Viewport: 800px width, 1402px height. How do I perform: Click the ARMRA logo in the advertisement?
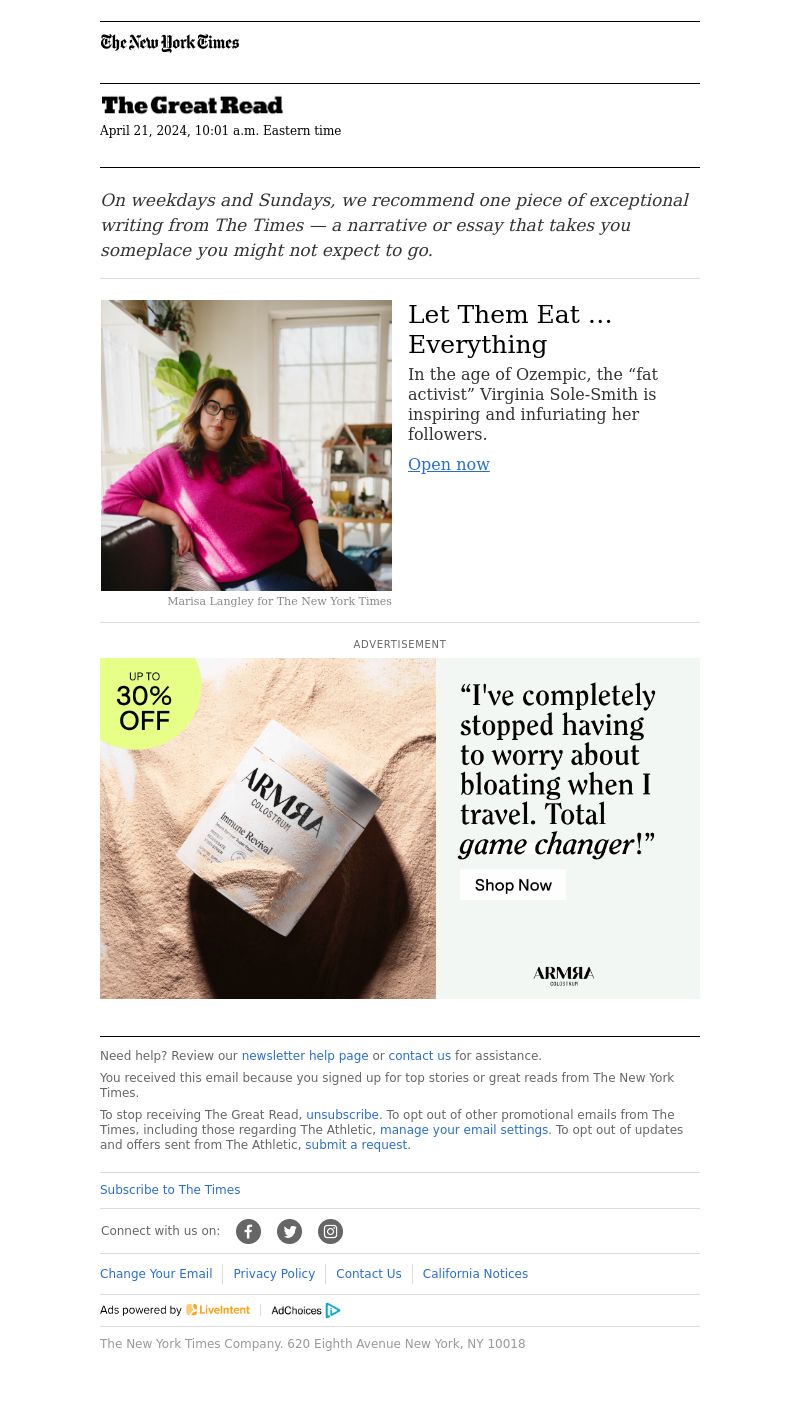[564, 976]
